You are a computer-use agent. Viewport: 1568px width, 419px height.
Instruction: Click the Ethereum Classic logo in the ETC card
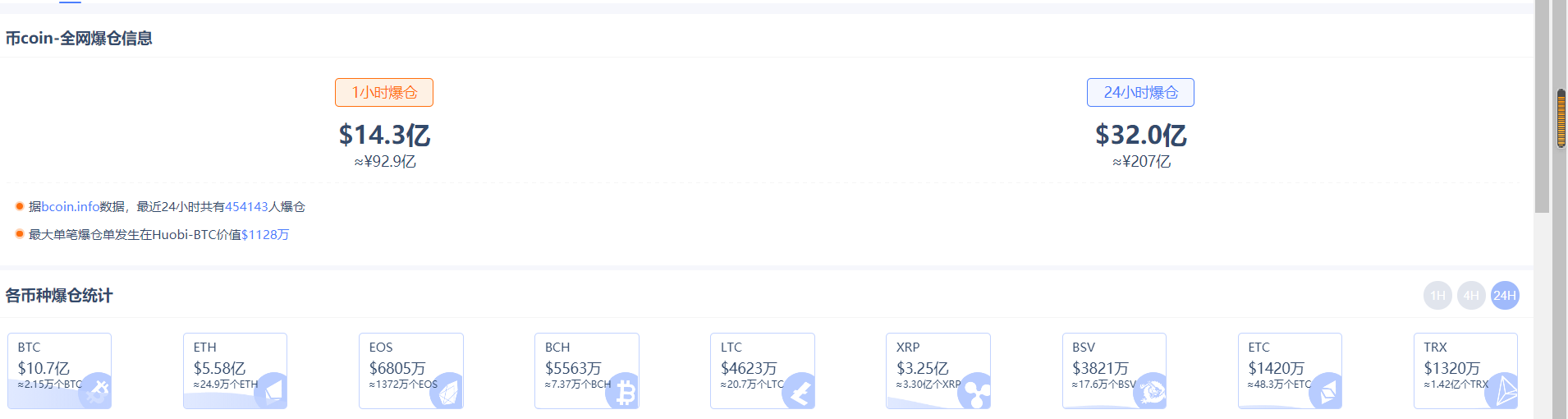(1327, 391)
